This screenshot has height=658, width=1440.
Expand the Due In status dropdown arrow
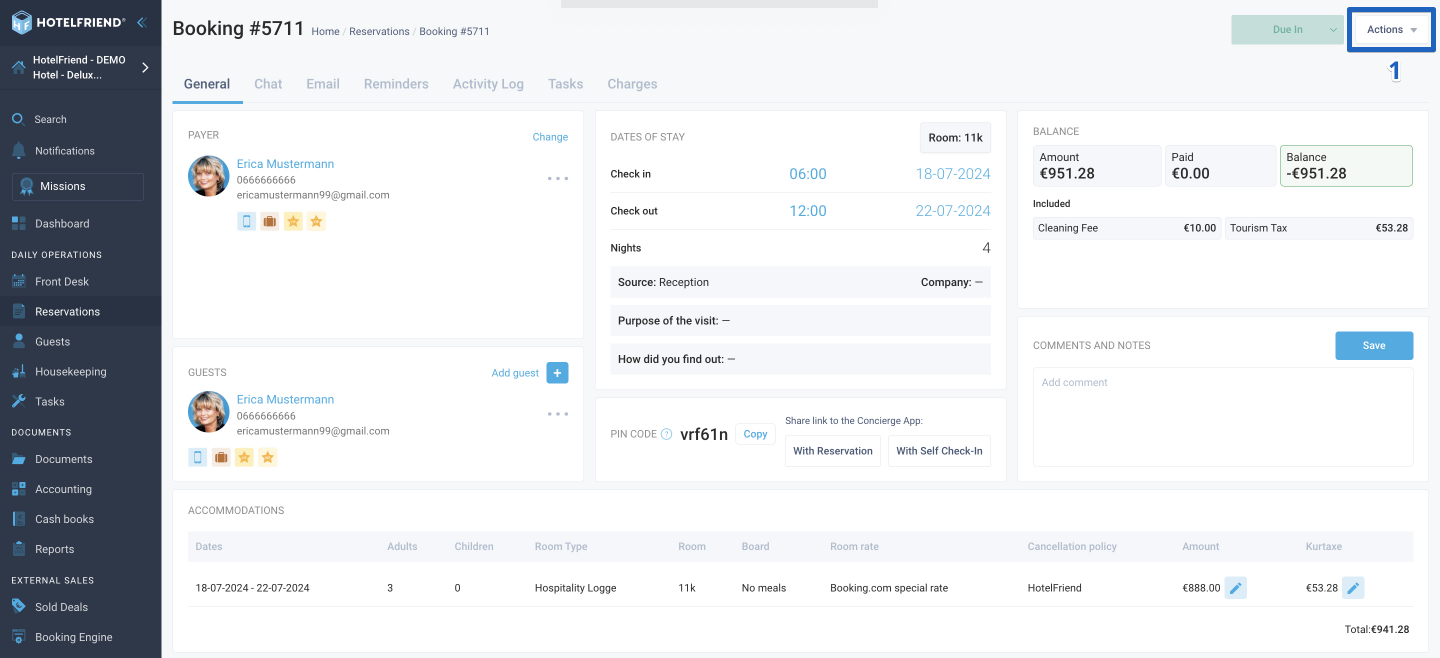(x=1333, y=30)
